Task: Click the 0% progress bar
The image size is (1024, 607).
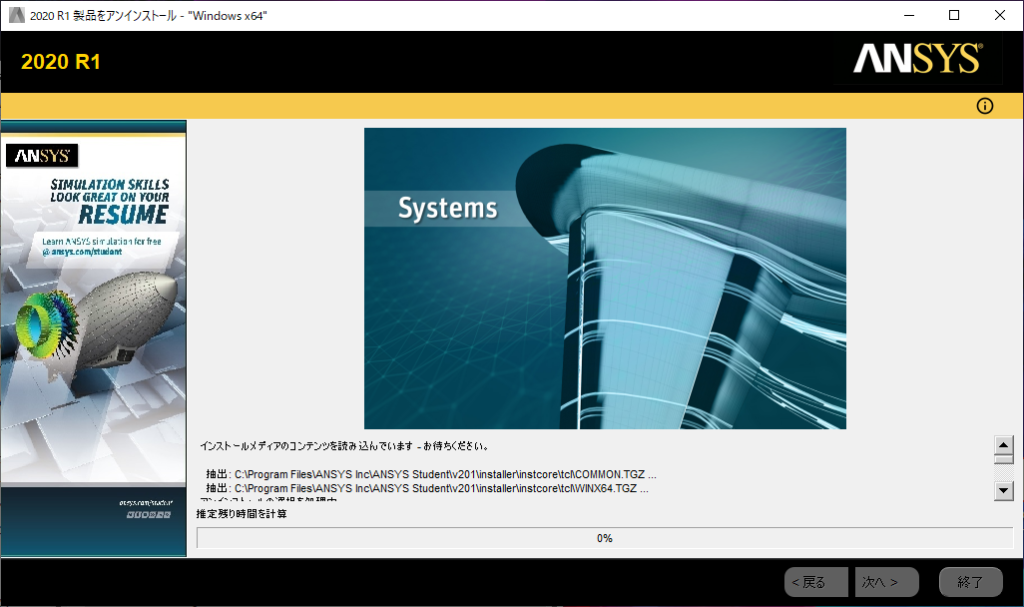Action: (605, 538)
